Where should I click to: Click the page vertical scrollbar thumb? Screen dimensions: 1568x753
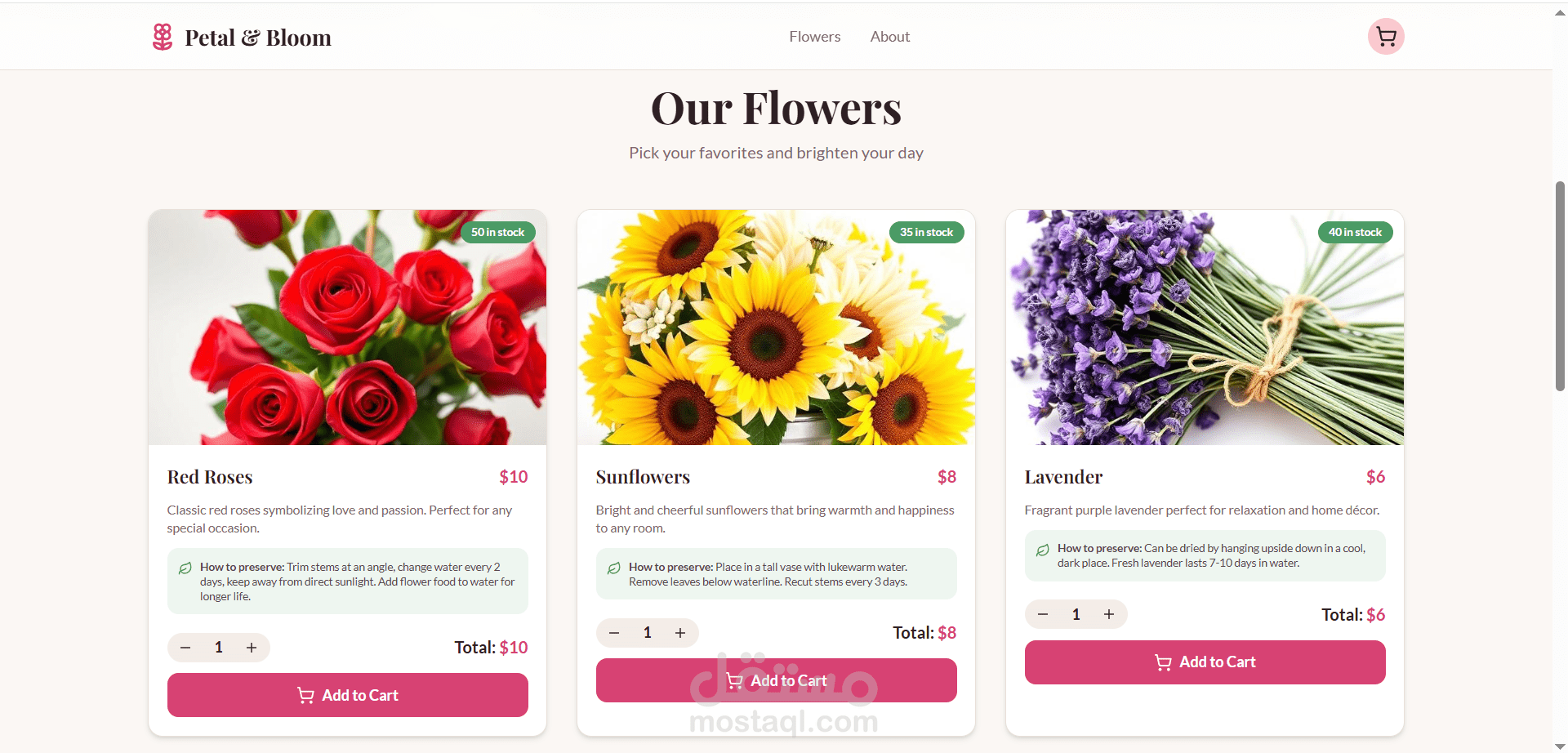point(1560,286)
